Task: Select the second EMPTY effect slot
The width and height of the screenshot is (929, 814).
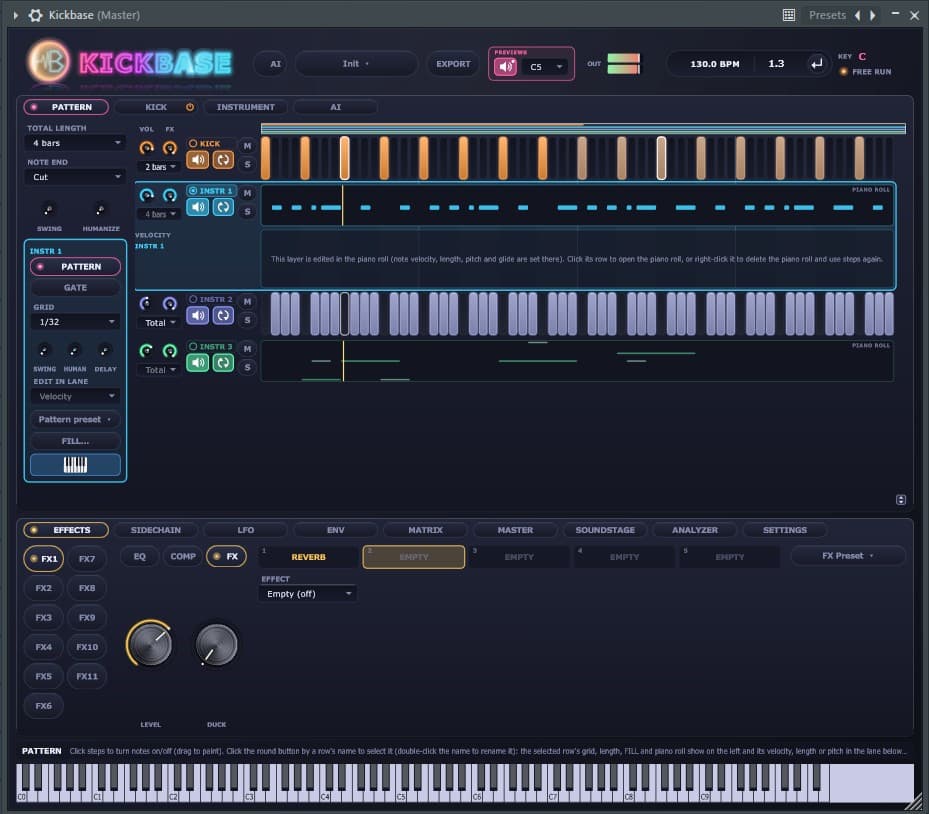Action: [x=414, y=557]
